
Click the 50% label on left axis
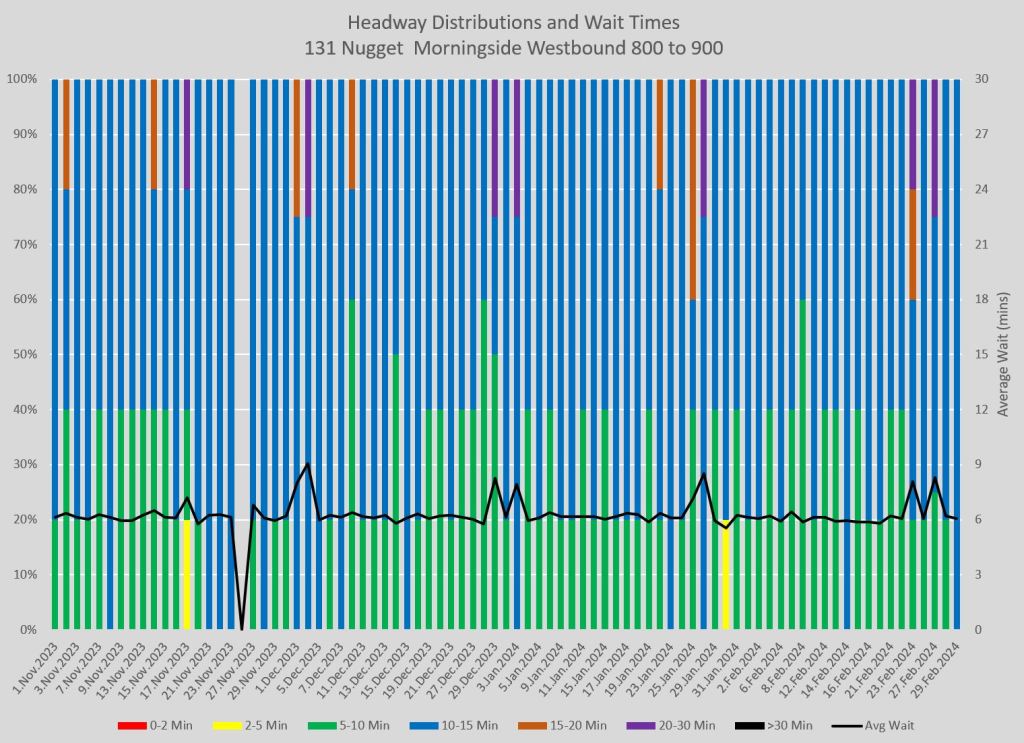26,355
